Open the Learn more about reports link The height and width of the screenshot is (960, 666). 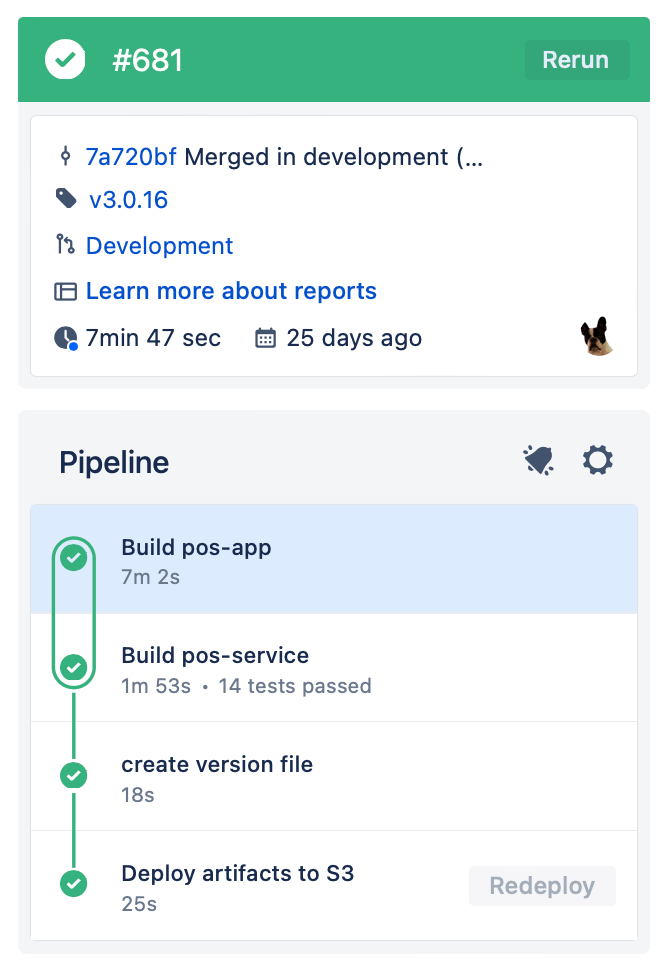point(231,291)
